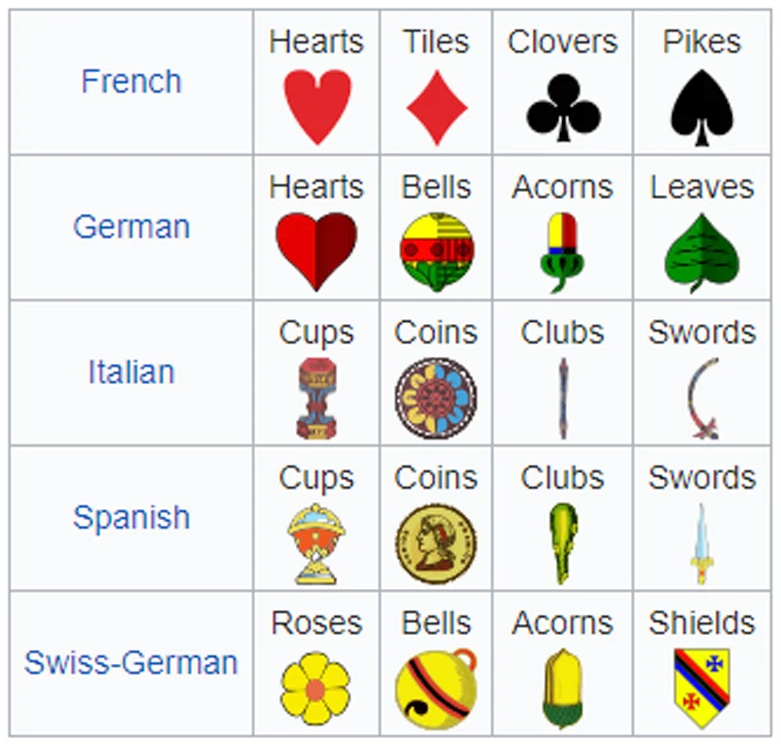The height and width of the screenshot is (749, 781).
Task: Open the French link
Action: point(131,81)
